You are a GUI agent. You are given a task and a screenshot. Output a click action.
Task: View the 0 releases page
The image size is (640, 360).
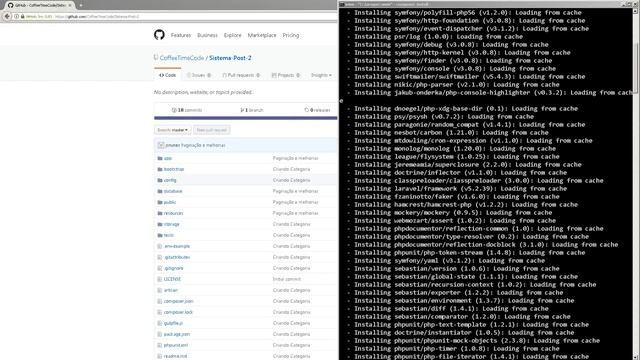(x=317, y=110)
